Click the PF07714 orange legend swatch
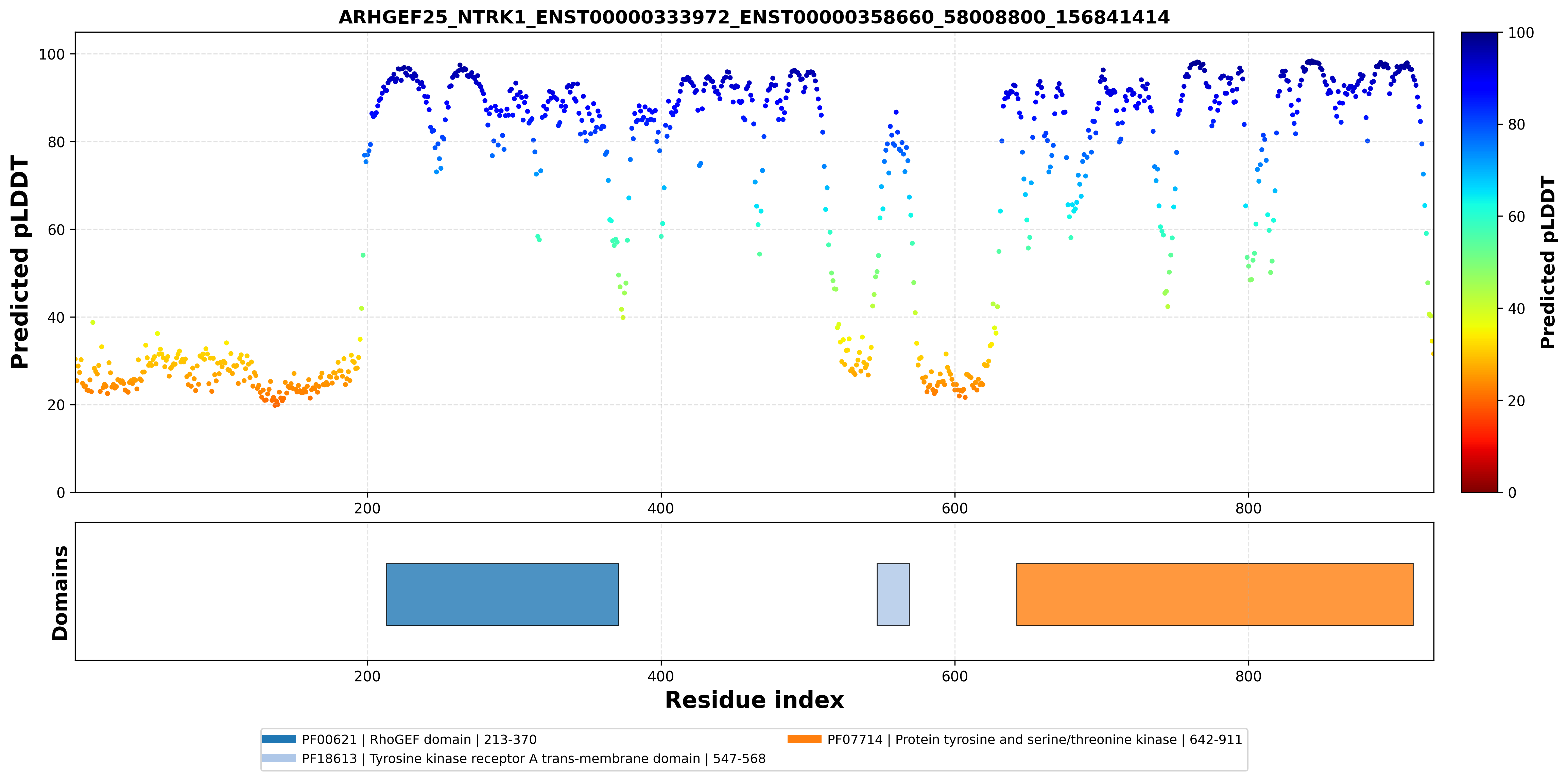Screen dimensions: 1568x781 tap(804, 739)
